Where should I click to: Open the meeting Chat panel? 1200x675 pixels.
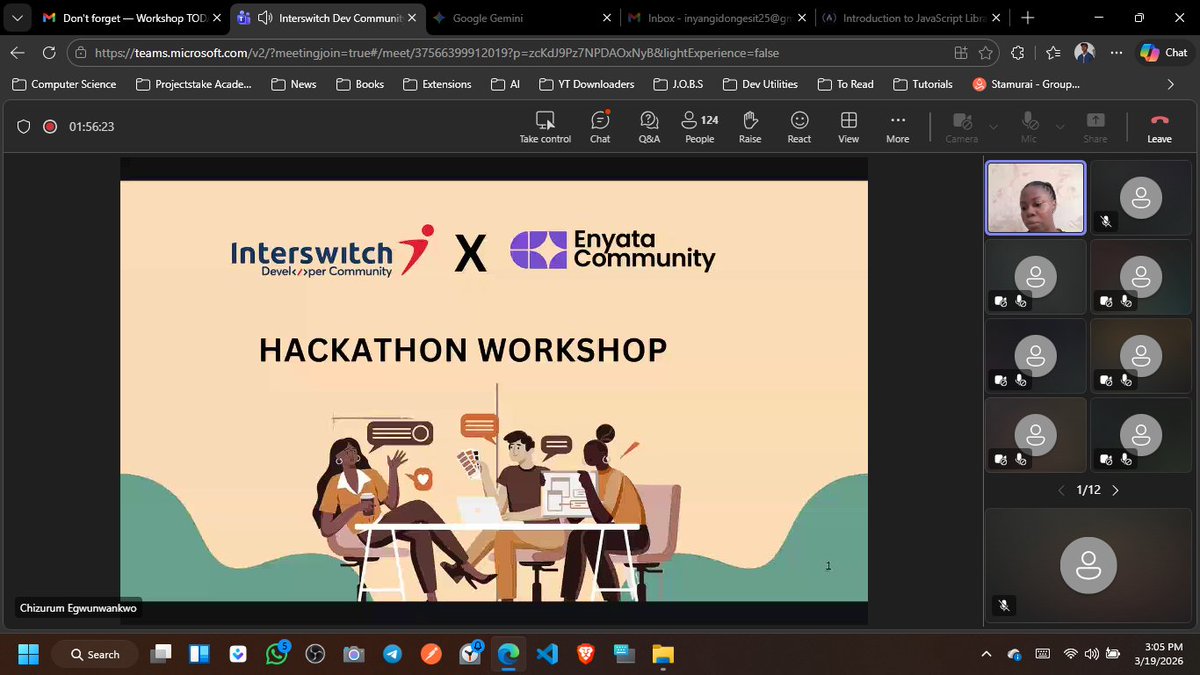click(x=600, y=127)
